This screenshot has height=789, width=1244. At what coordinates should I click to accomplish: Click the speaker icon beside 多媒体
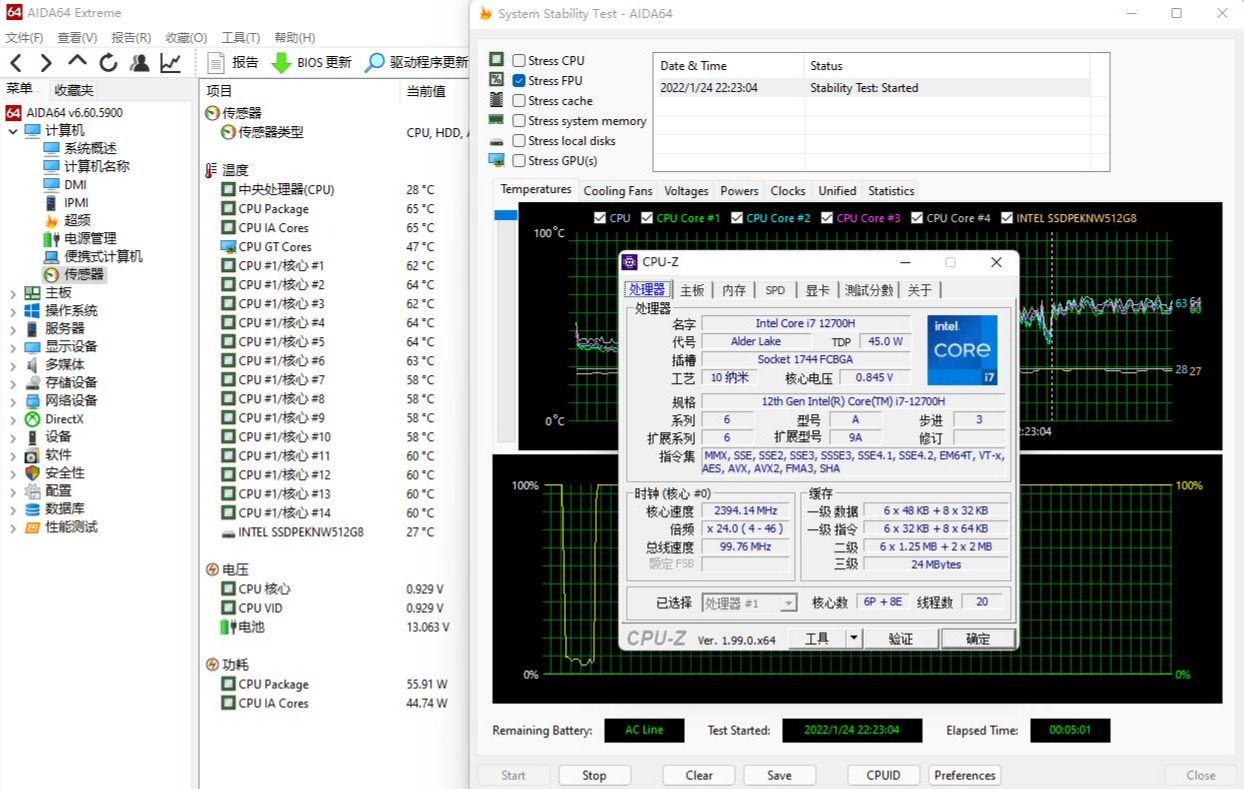[x=33, y=364]
